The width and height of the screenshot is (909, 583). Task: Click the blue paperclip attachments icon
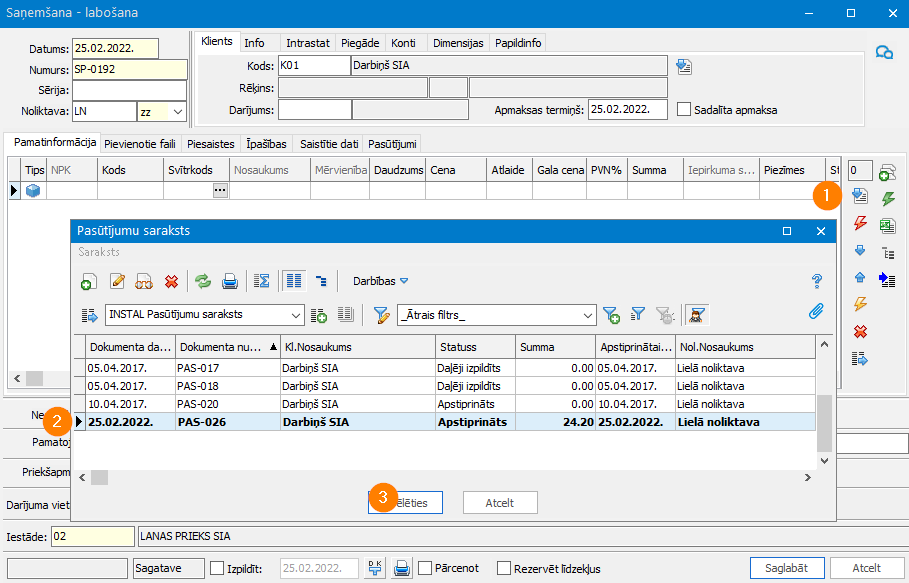click(817, 312)
